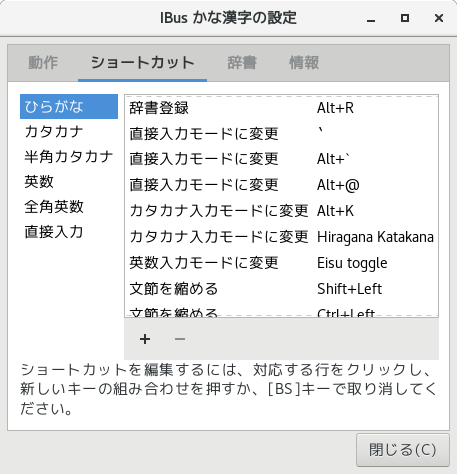
Task: Select 半角カタカナ in the mode list
Action: tap(69, 157)
